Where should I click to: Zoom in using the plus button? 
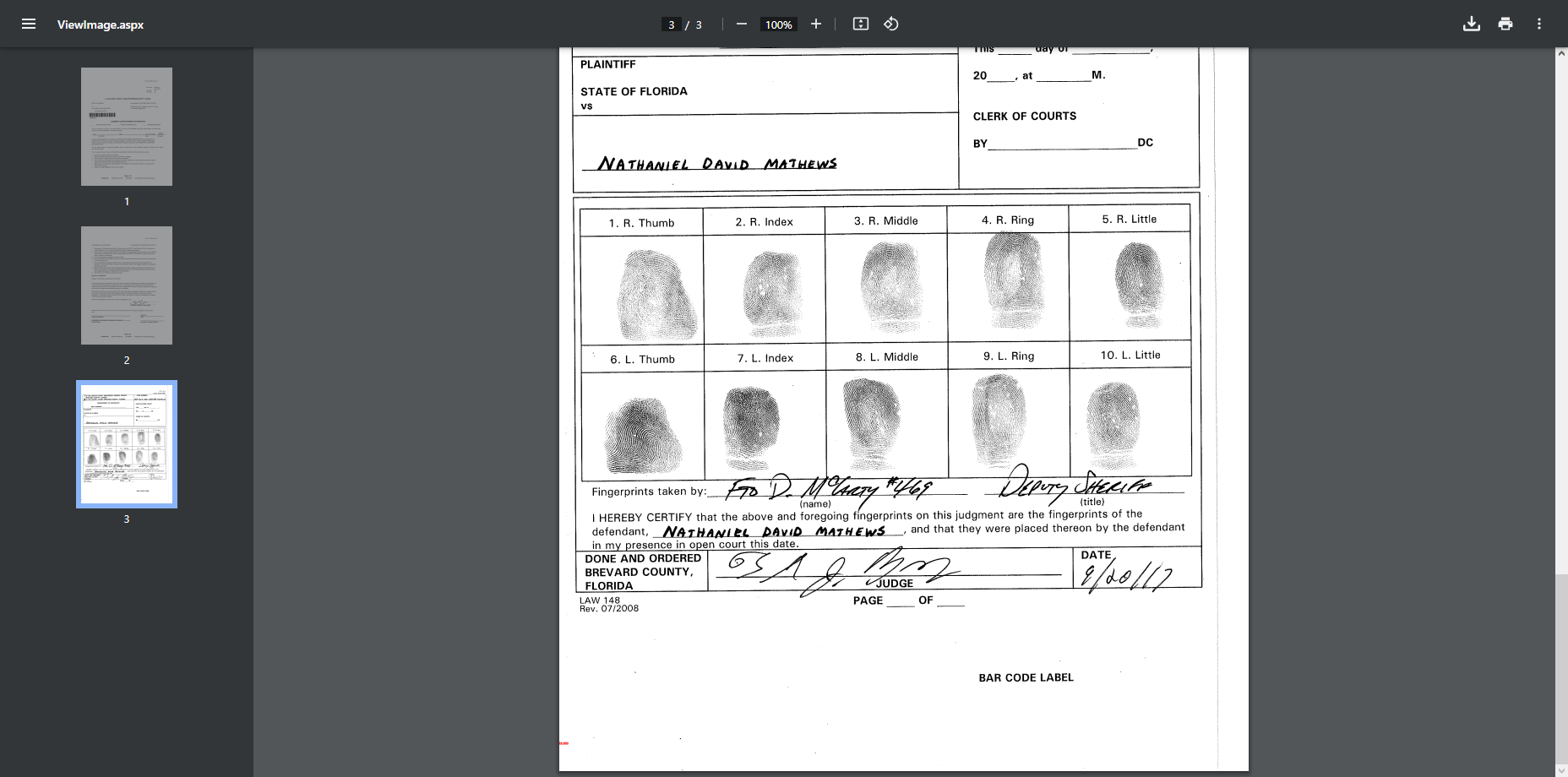click(x=816, y=24)
